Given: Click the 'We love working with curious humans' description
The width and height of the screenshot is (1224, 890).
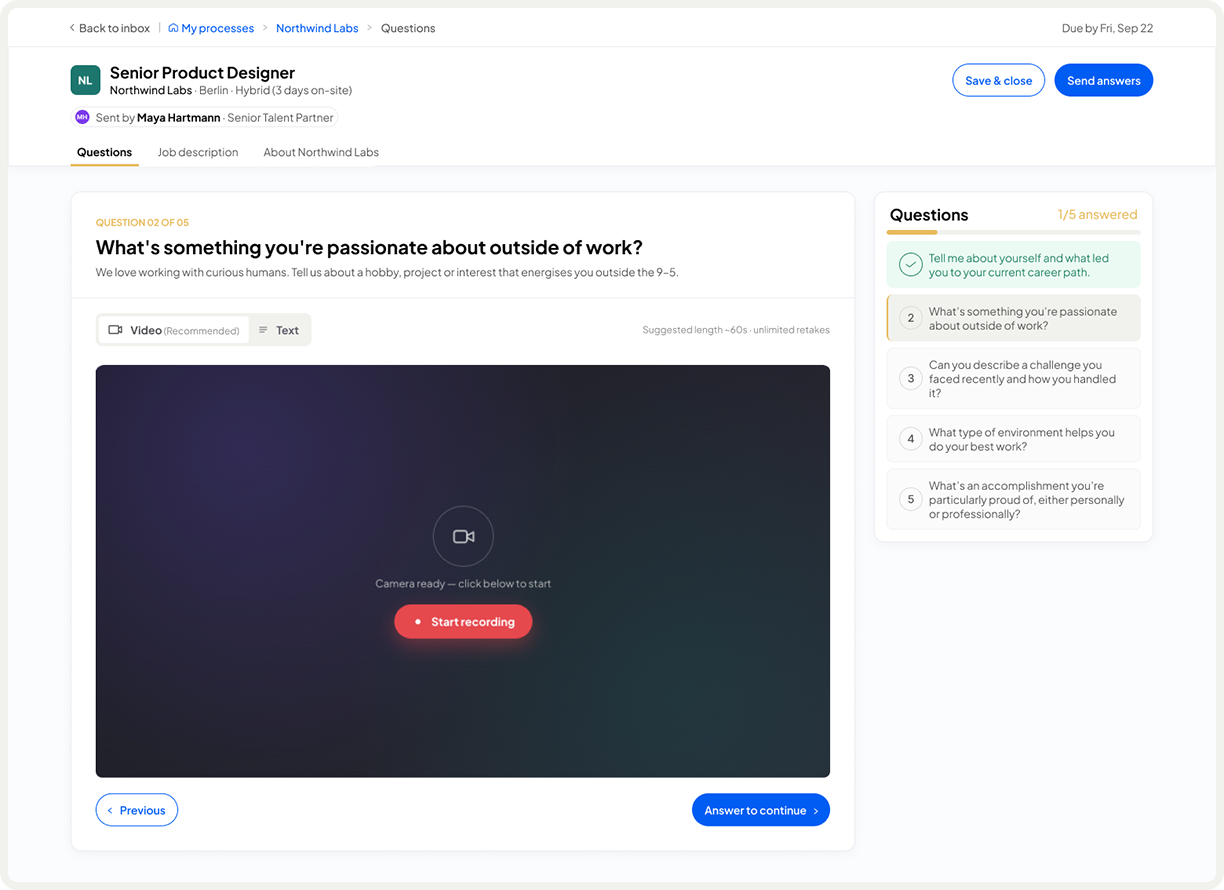Looking at the screenshot, I should pos(387,272).
